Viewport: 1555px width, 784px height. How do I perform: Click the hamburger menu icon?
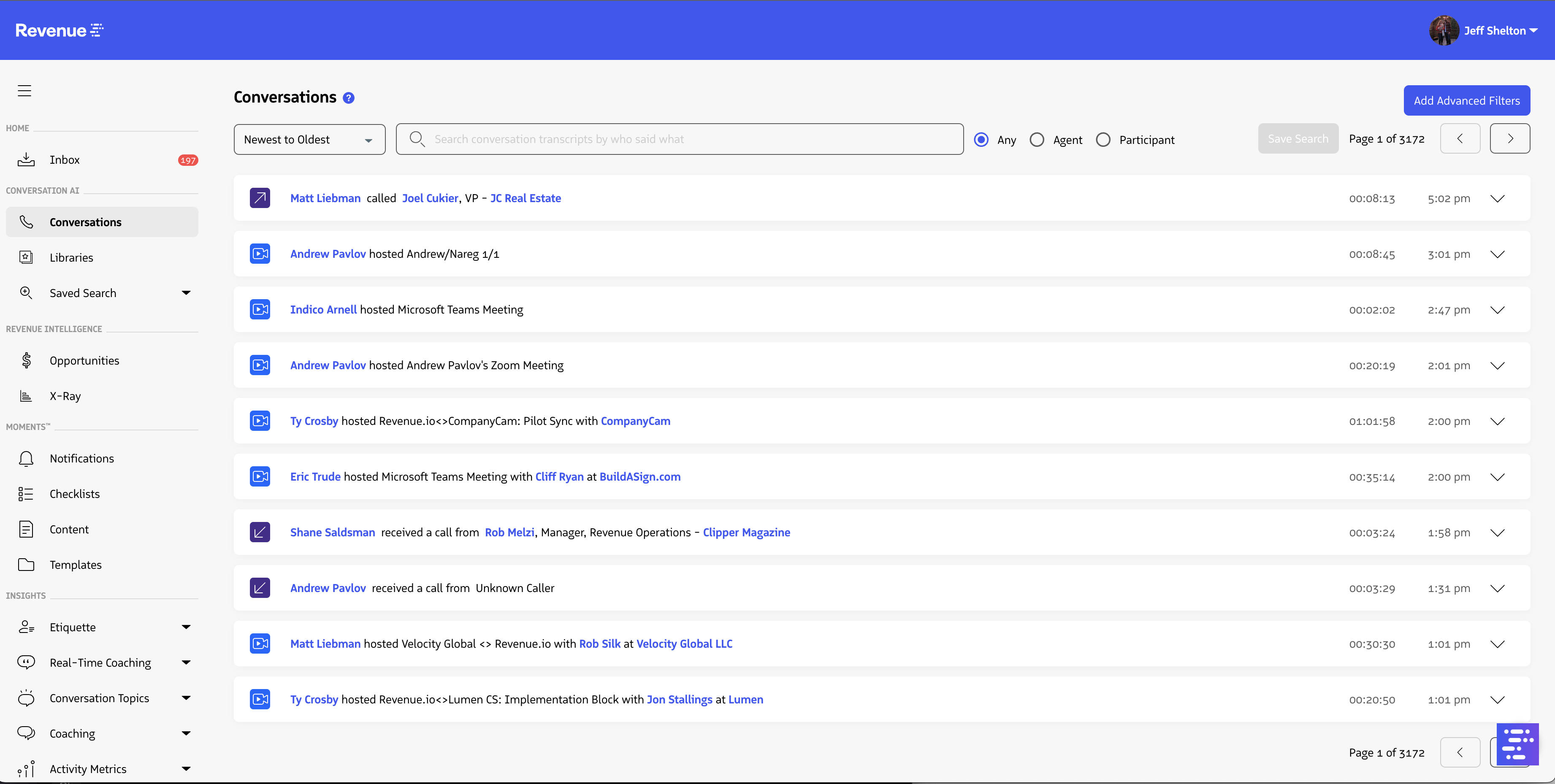(x=24, y=91)
